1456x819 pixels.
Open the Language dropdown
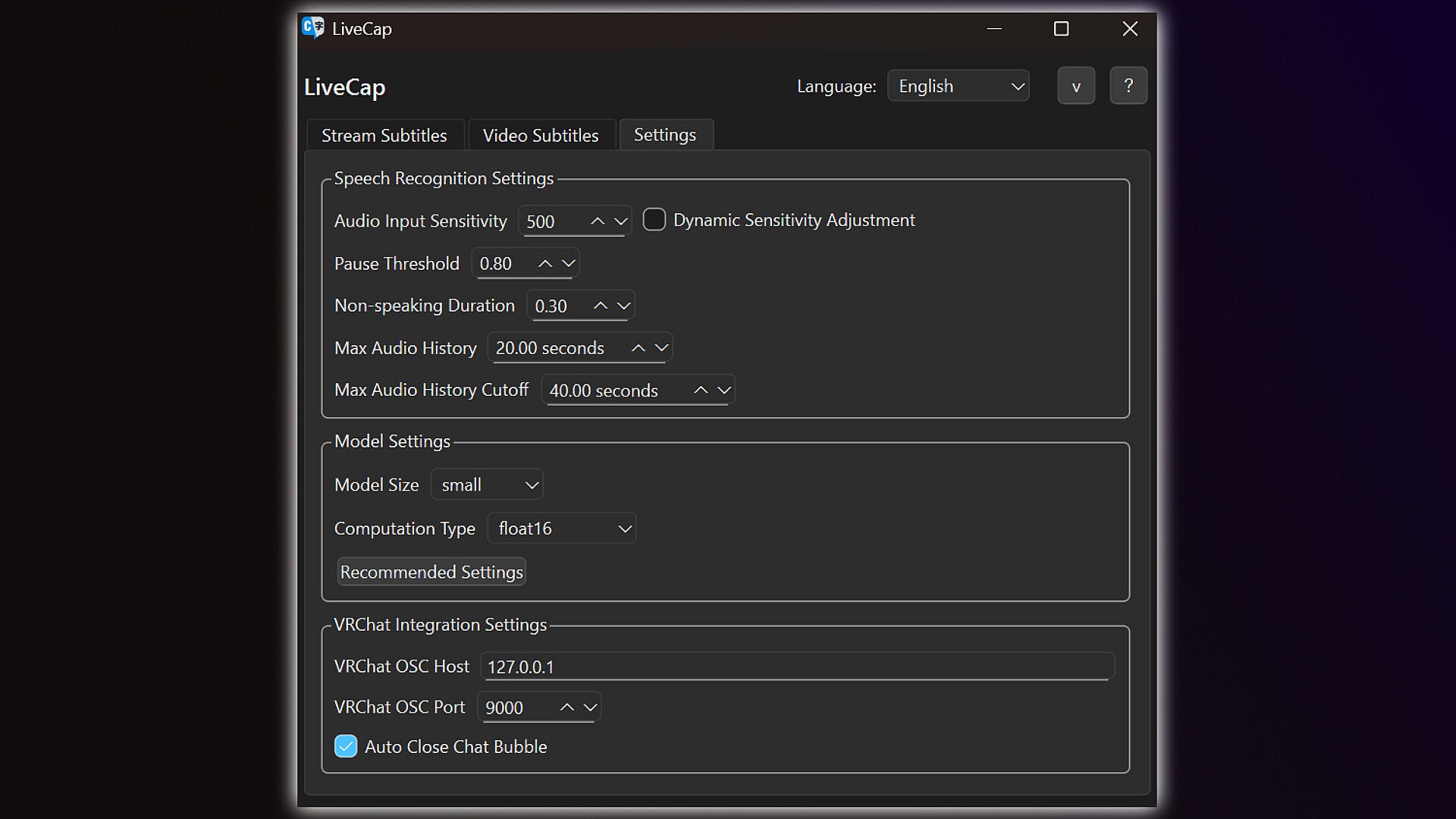[959, 86]
